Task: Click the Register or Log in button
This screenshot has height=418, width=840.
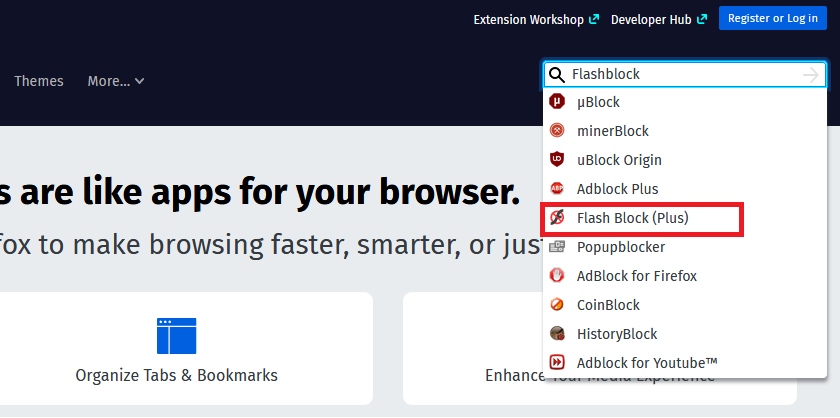Action: tap(772, 18)
